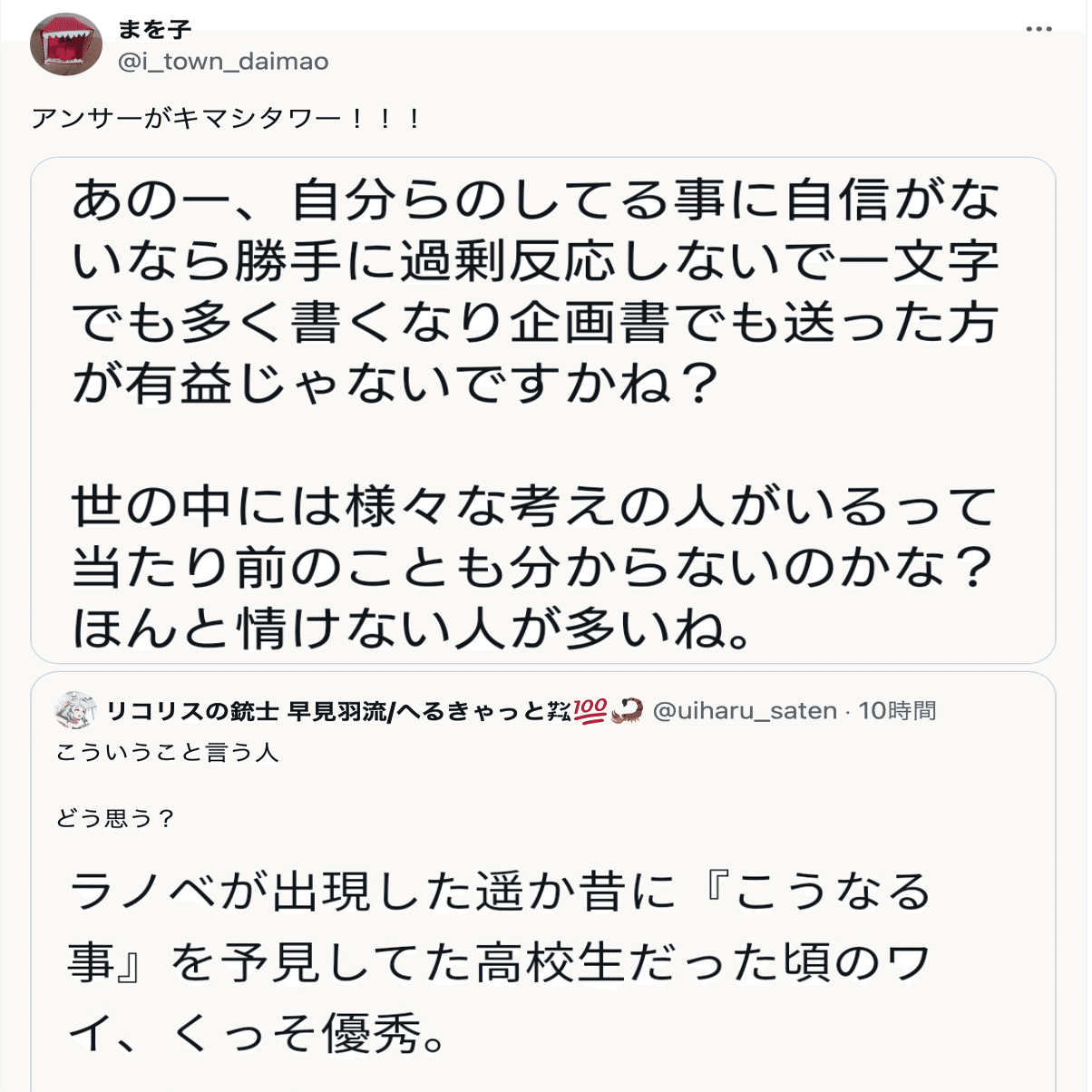This screenshot has height=1092, width=1092.
Task: Click the へるきゃっと part of the quoted name
Action: point(470,711)
